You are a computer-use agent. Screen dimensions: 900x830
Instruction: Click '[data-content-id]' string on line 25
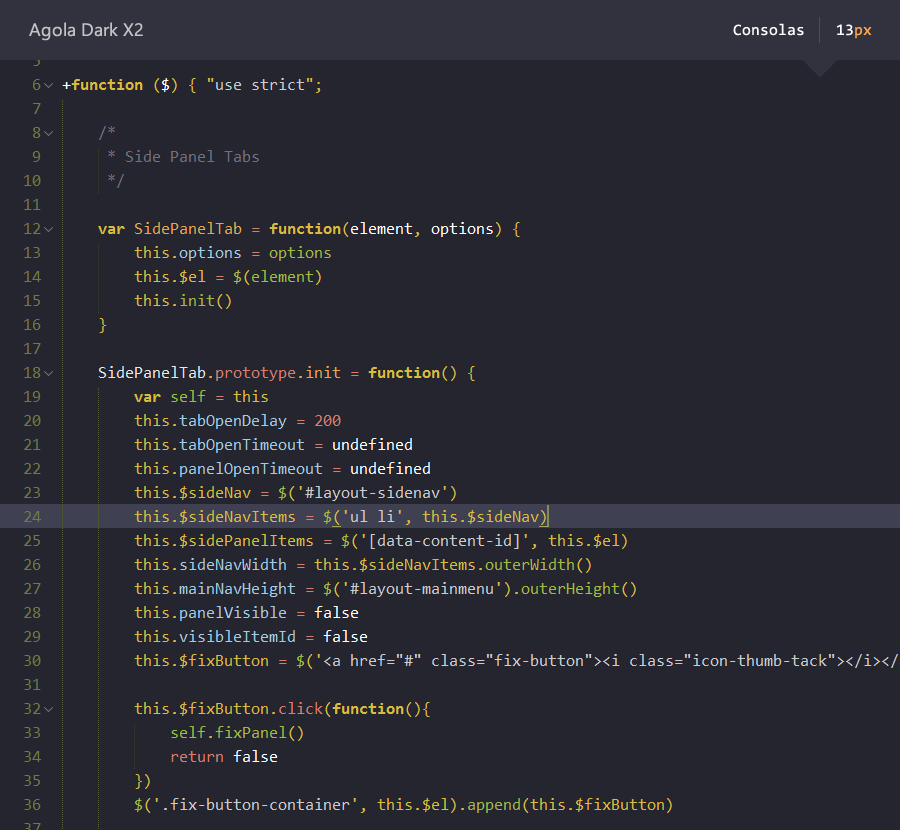coord(444,541)
